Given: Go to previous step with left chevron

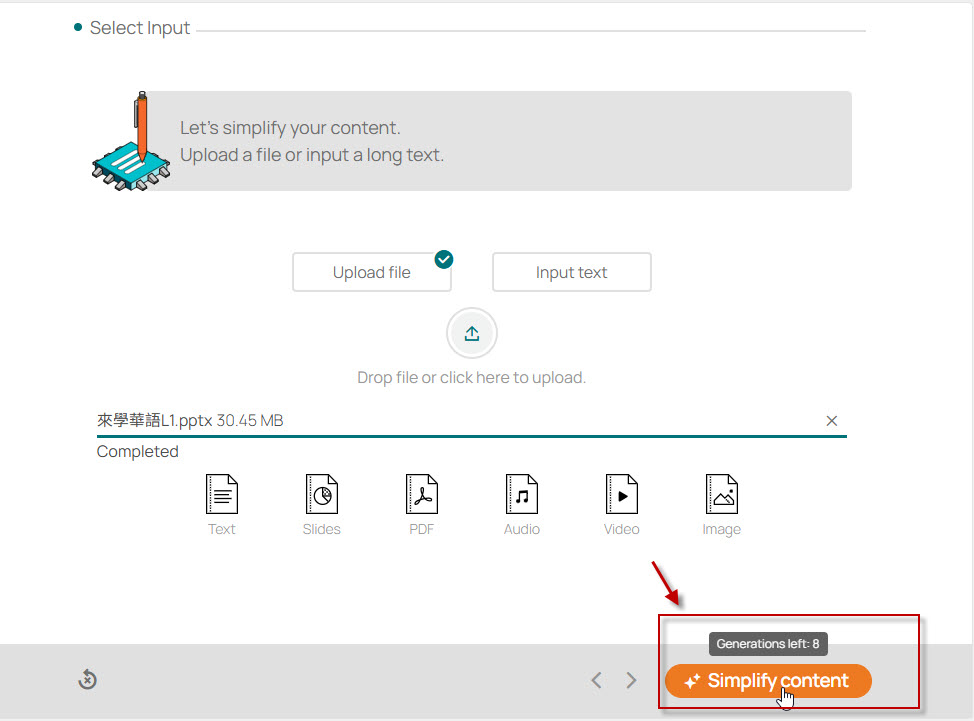Looking at the screenshot, I should tap(596, 680).
